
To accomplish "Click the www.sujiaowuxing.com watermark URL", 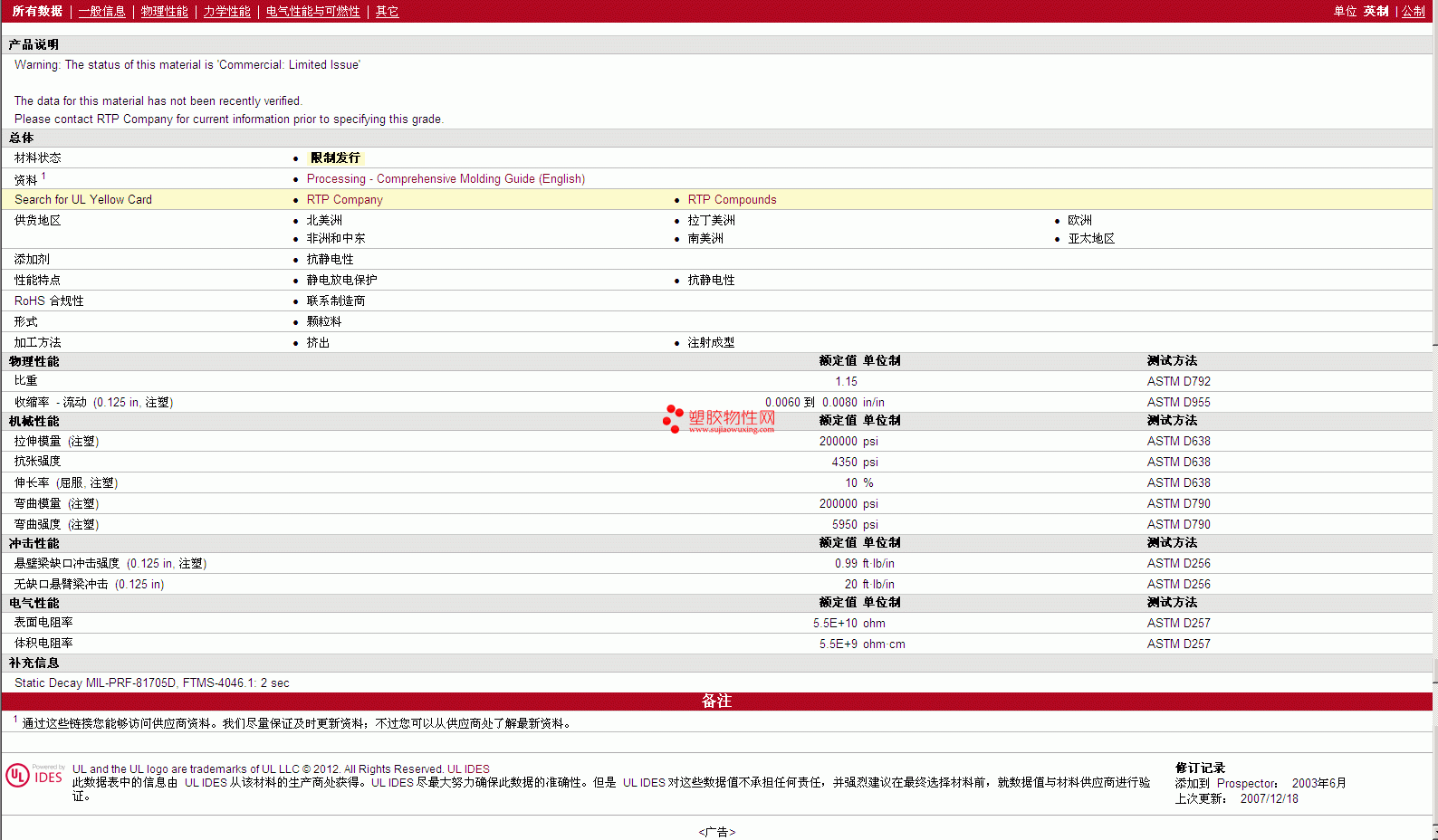I will click(731, 430).
